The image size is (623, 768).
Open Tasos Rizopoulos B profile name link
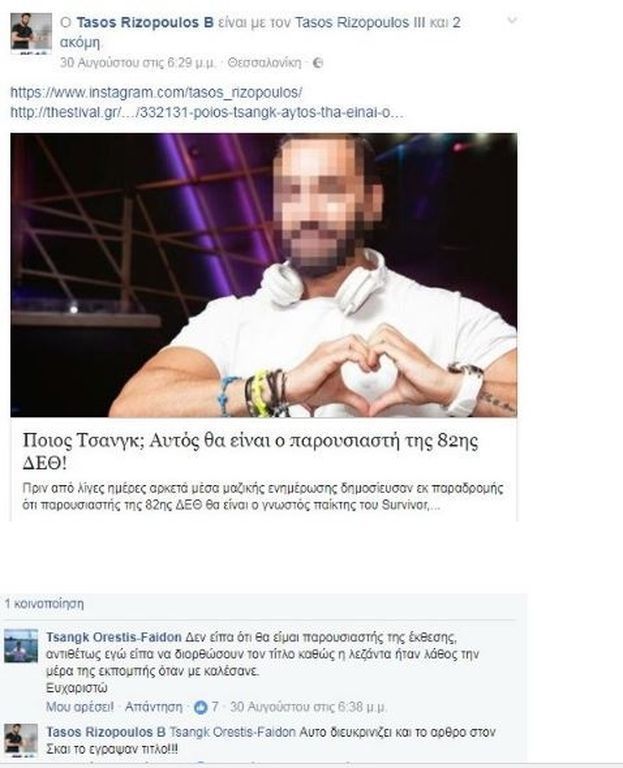coord(145,23)
